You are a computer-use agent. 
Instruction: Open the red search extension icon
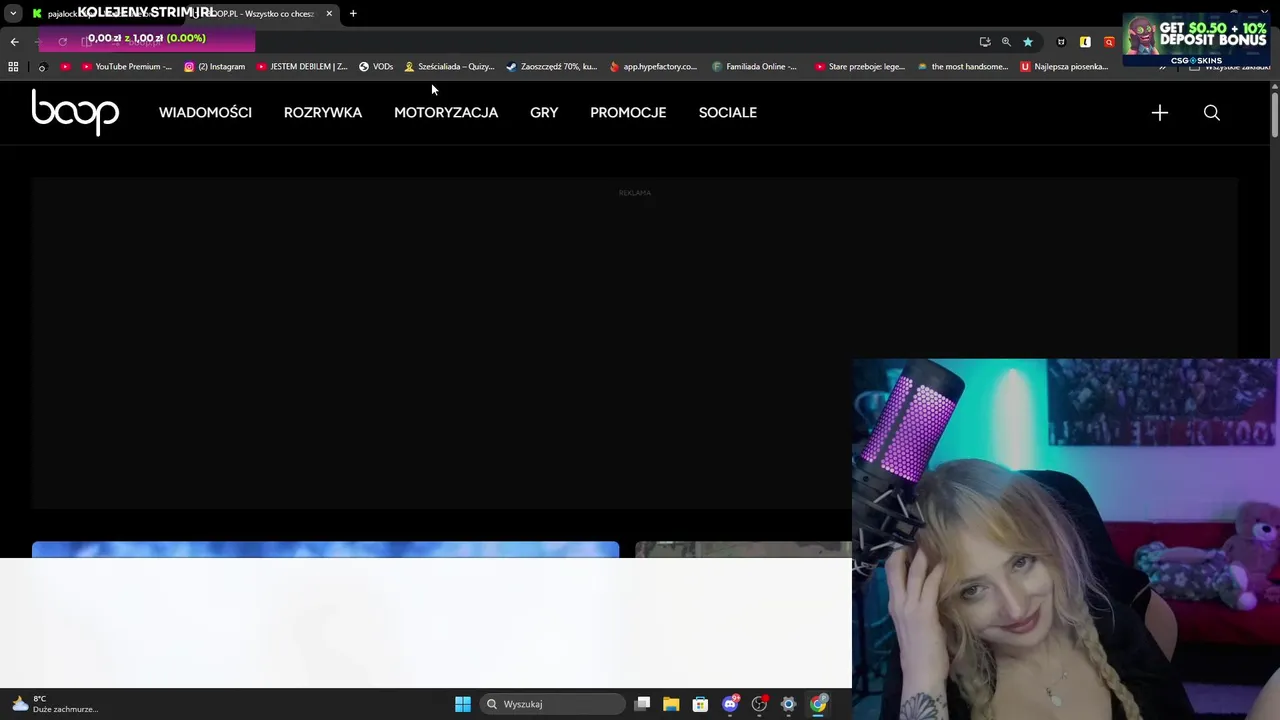(x=1109, y=42)
